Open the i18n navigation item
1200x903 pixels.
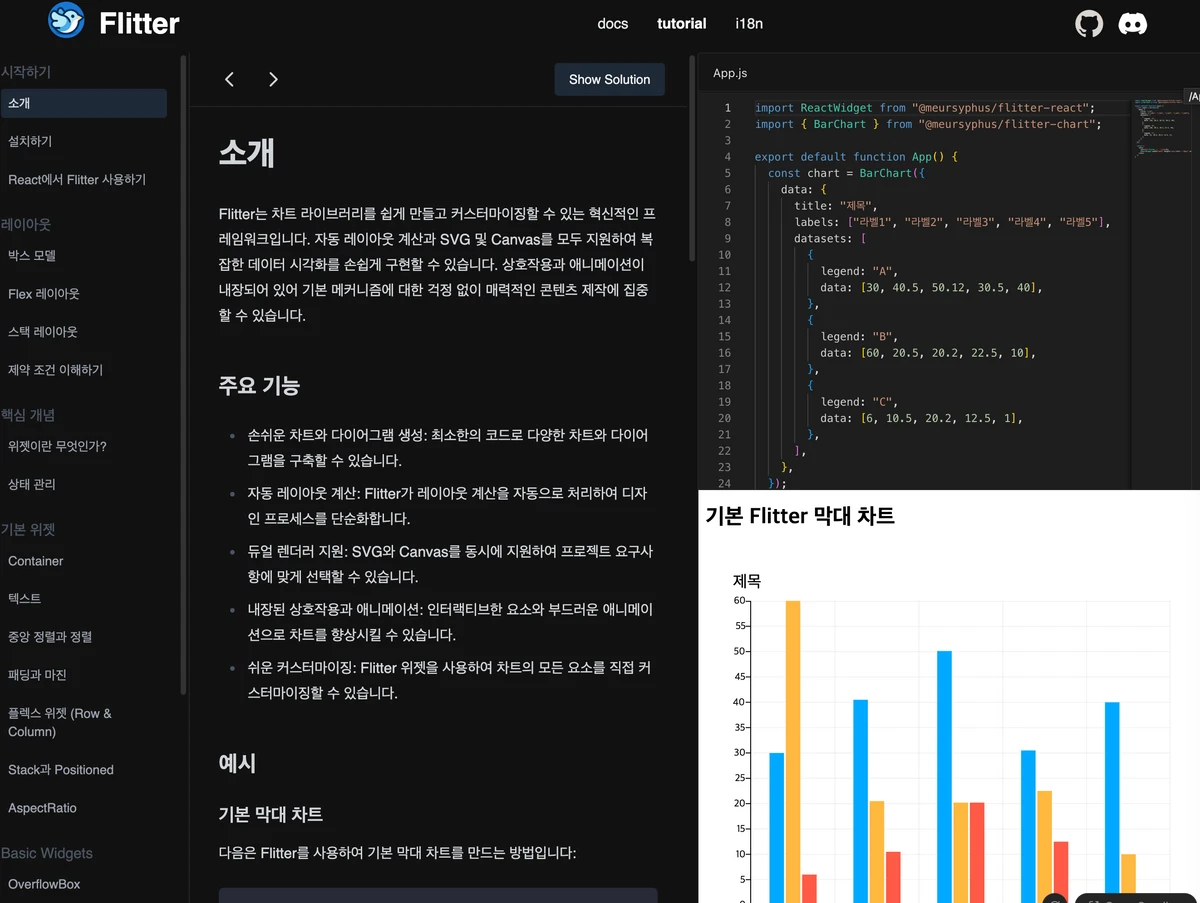click(x=749, y=23)
